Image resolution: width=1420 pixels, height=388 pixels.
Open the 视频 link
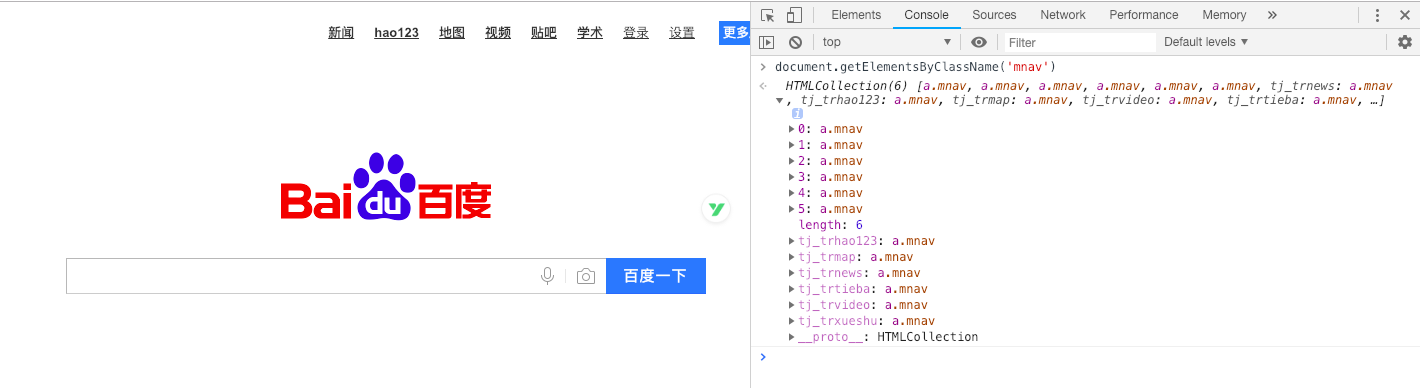tap(498, 33)
